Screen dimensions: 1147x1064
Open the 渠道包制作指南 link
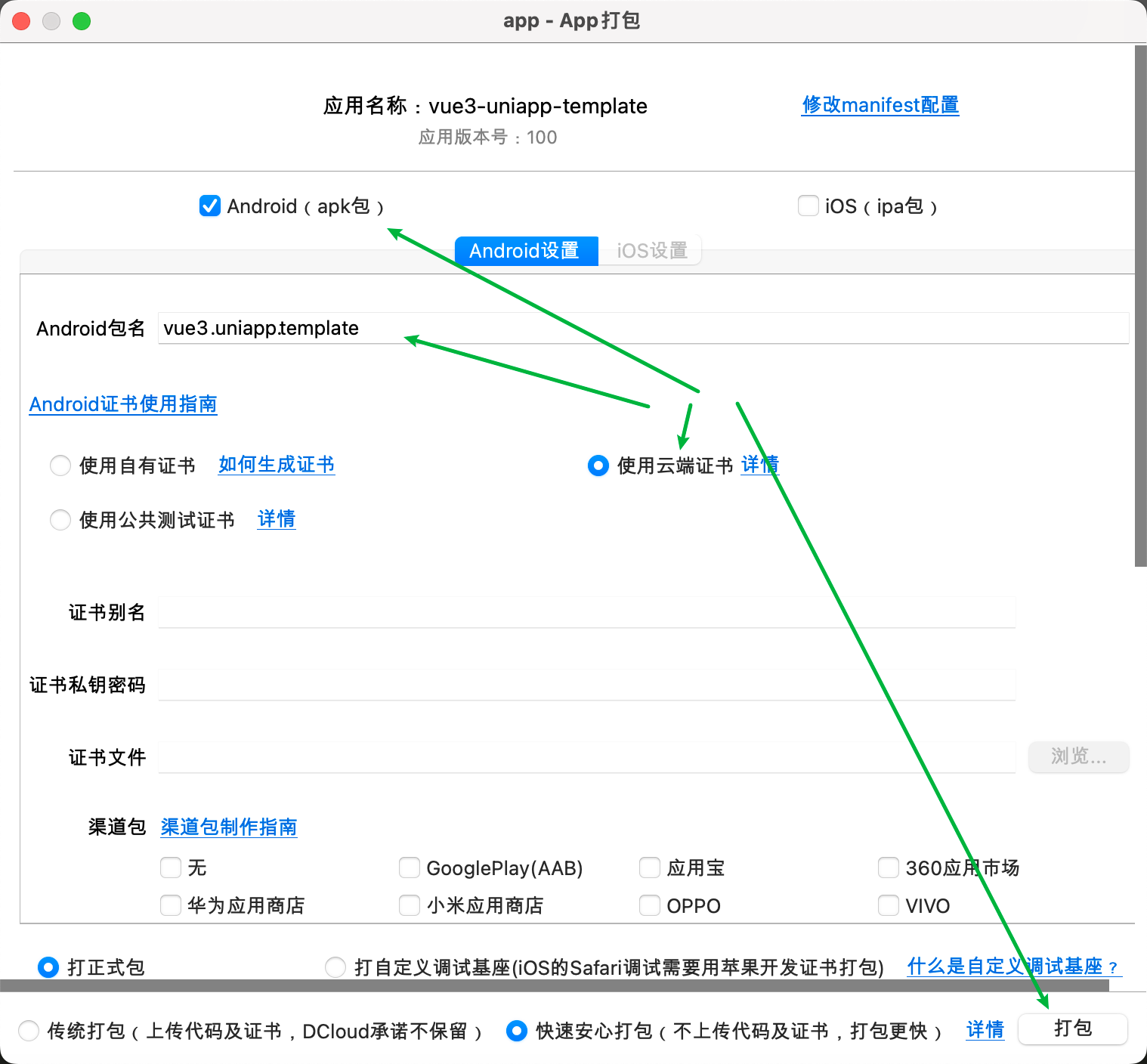click(x=229, y=827)
